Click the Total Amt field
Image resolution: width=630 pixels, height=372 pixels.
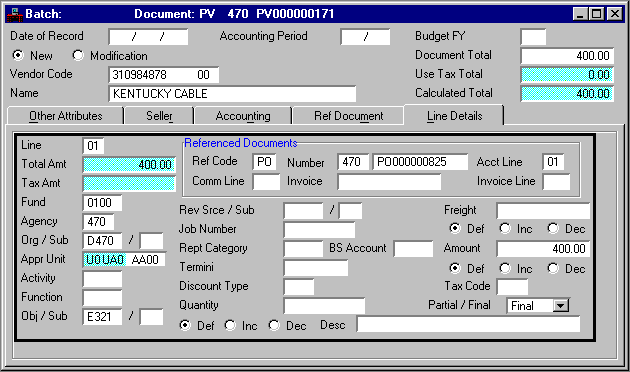tap(129, 164)
